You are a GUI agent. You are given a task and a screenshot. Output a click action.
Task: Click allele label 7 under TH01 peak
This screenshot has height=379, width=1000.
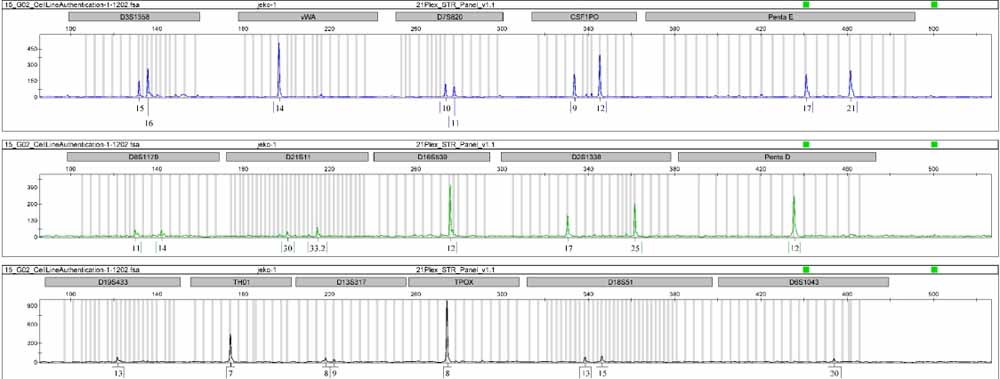230,373
